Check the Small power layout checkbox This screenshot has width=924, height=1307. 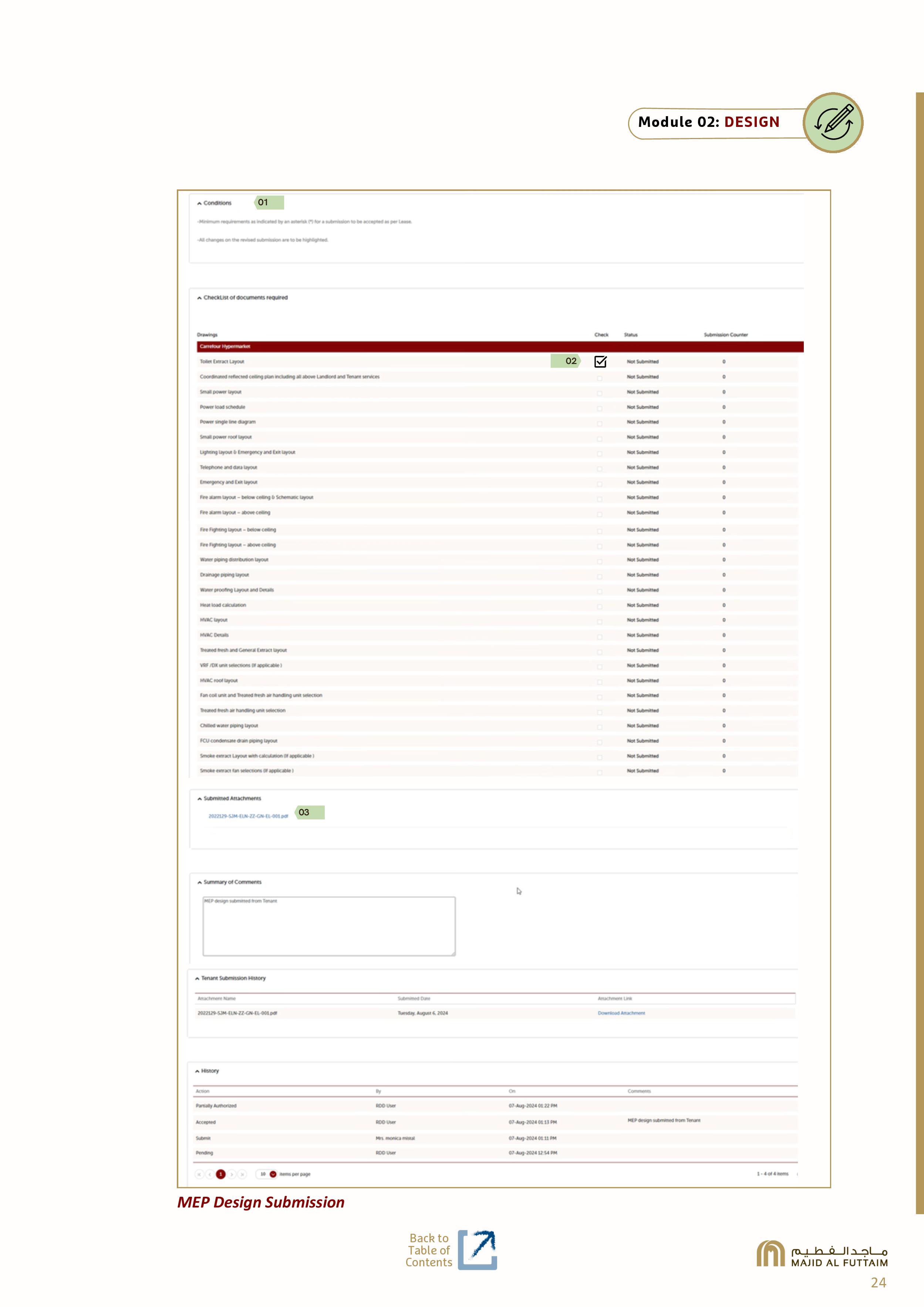click(x=600, y=393)
